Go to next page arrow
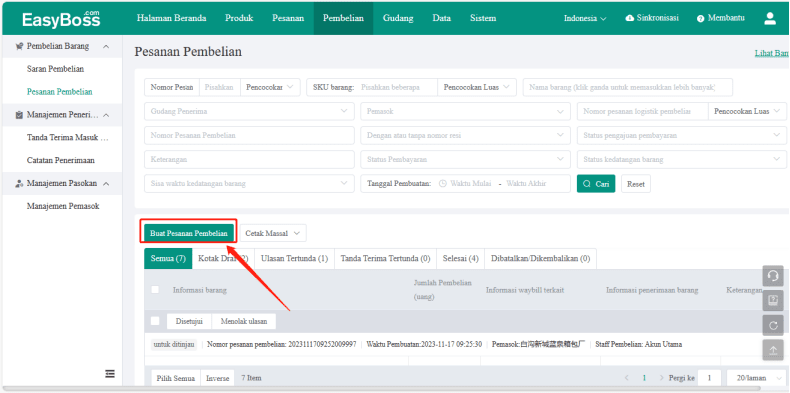This screenshot has width=790, height=393. pyautogui.click(x=661, y=377)
